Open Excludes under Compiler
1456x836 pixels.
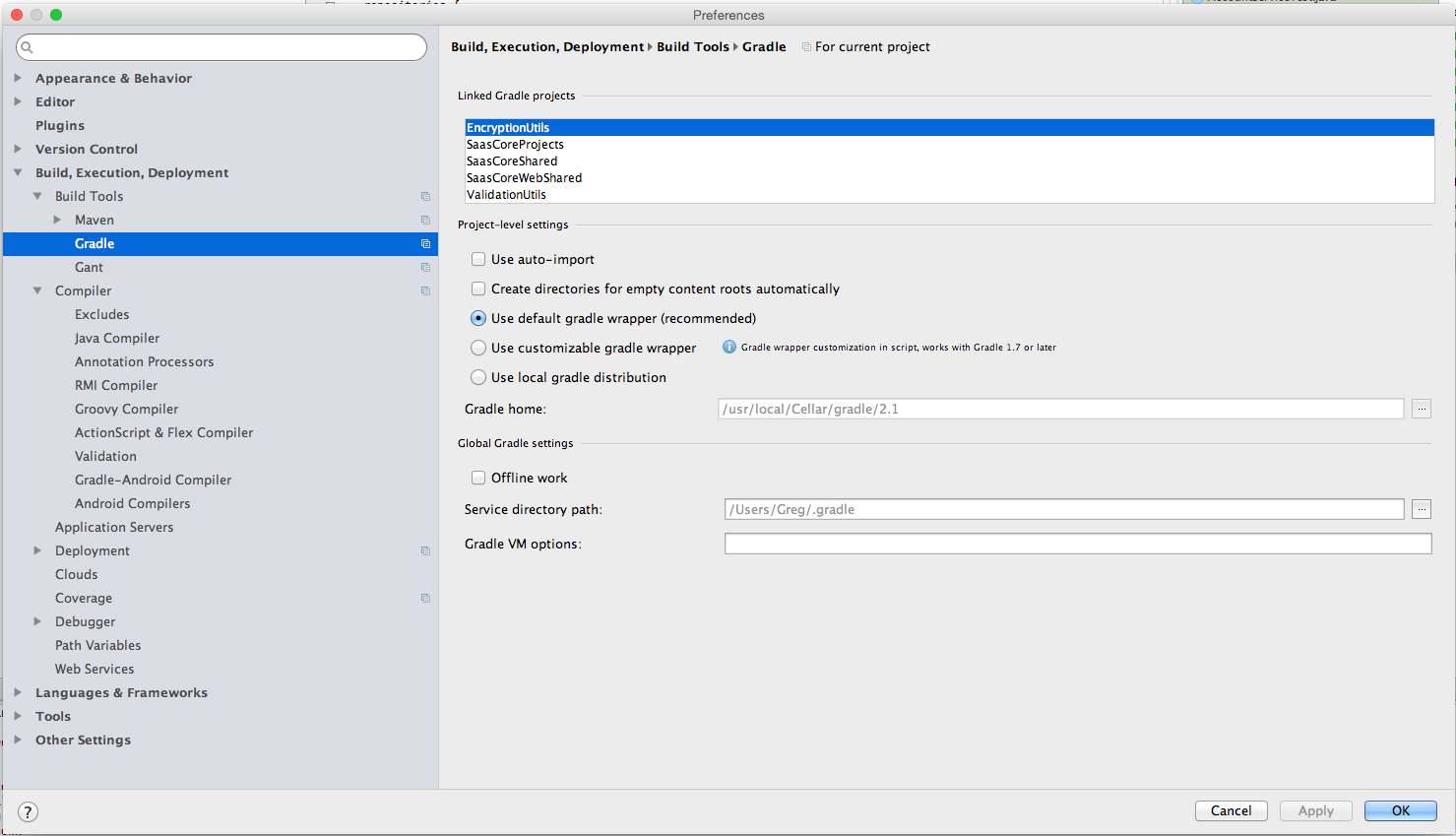point(102,314)
